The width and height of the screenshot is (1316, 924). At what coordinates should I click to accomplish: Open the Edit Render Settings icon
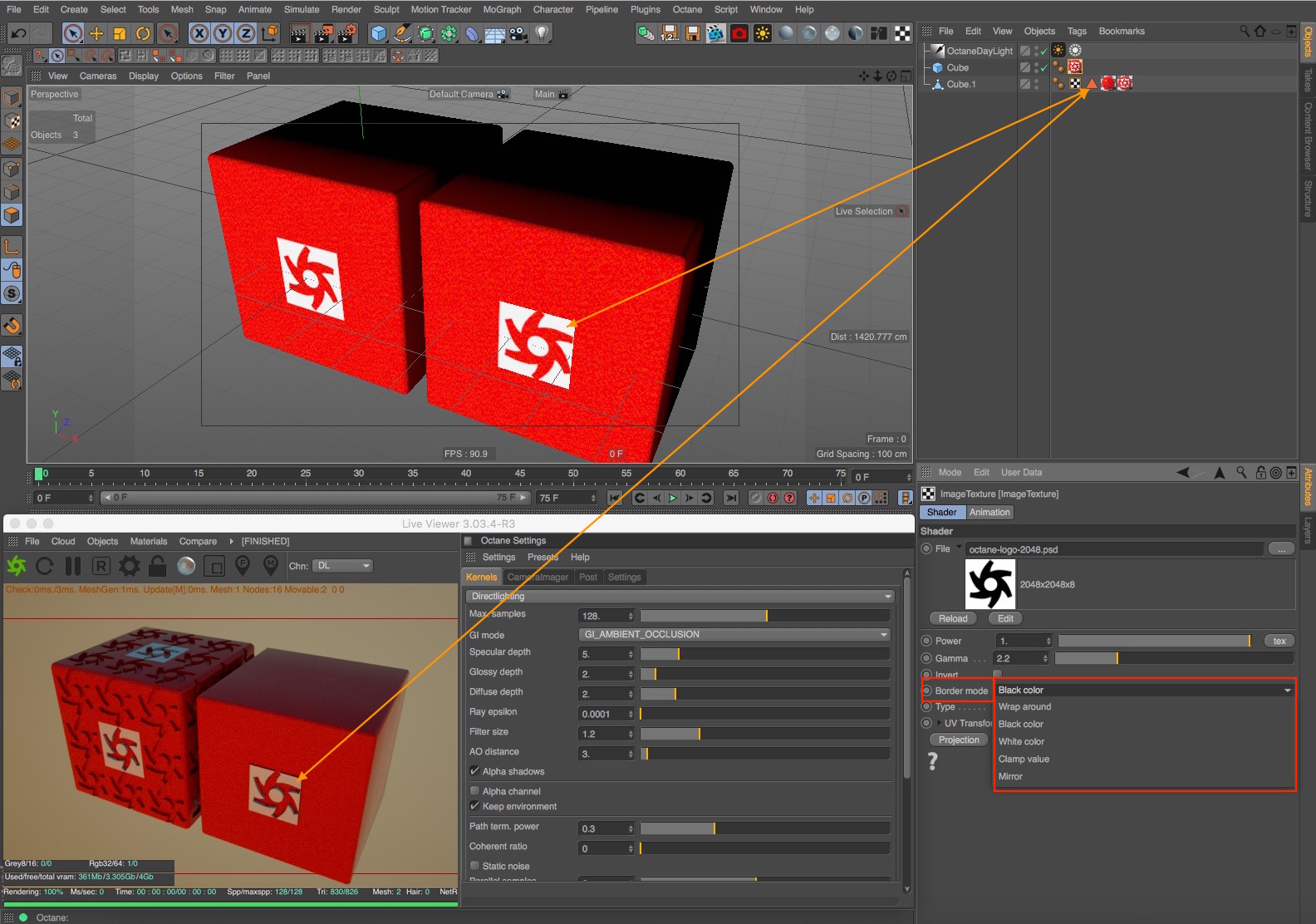click(x=346, y=33)
